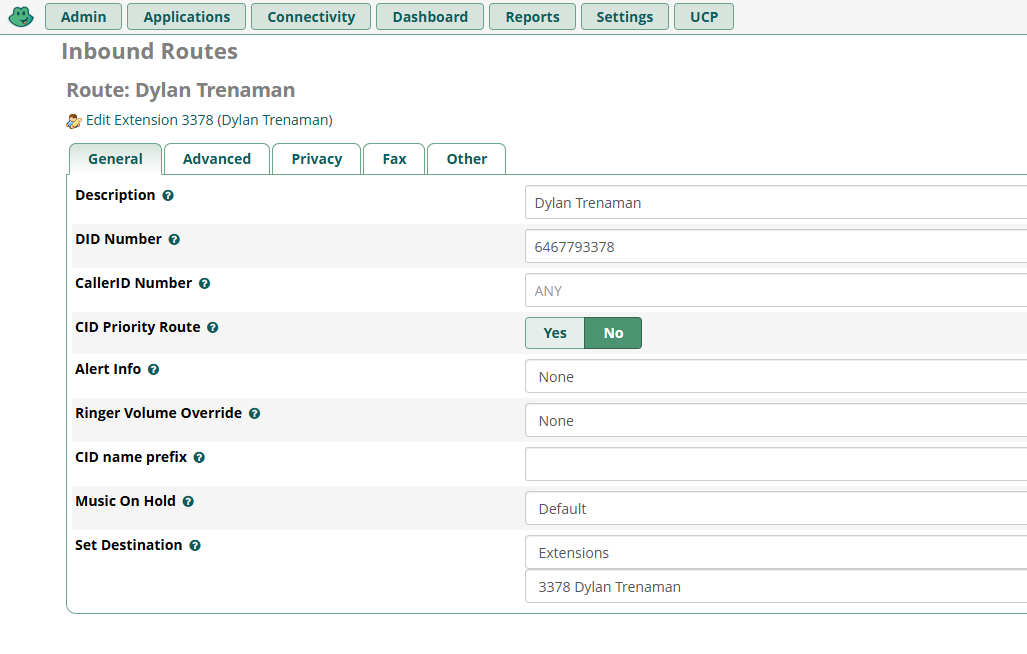Viewport: 1027px width, 654px height.
Task: Open the Dashboard menu
Action: (430, 16)
